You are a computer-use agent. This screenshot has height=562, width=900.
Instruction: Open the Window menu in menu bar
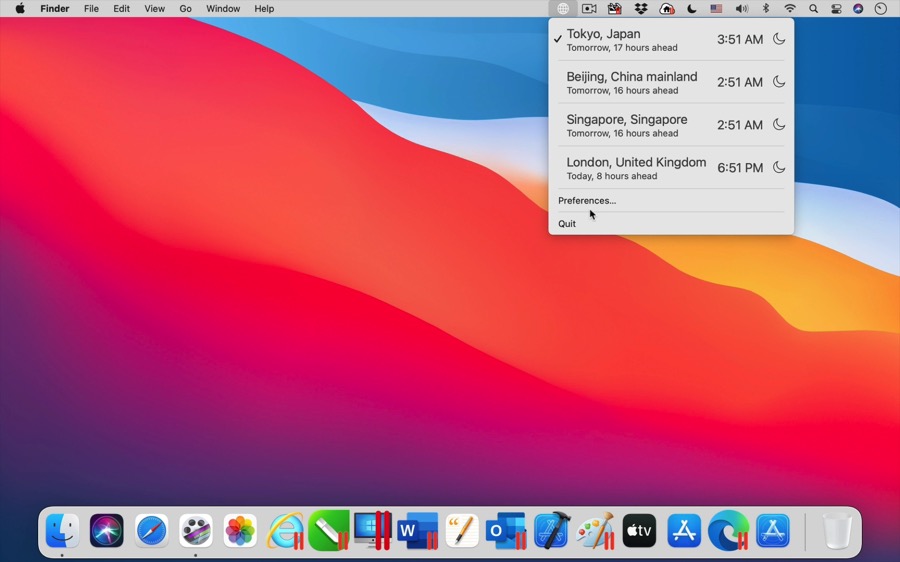pos(223,9)
